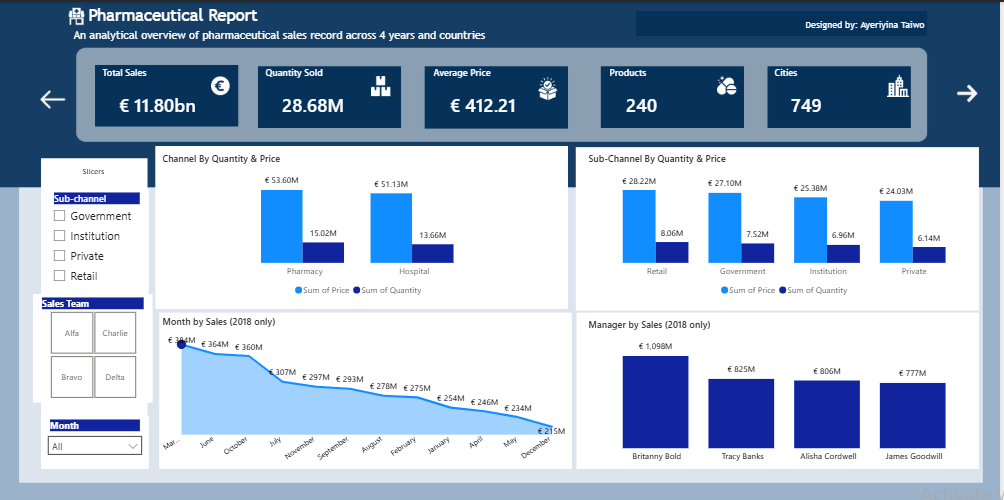
Task: Tick the Retail sub-channel checkbox
Action: 60,276
